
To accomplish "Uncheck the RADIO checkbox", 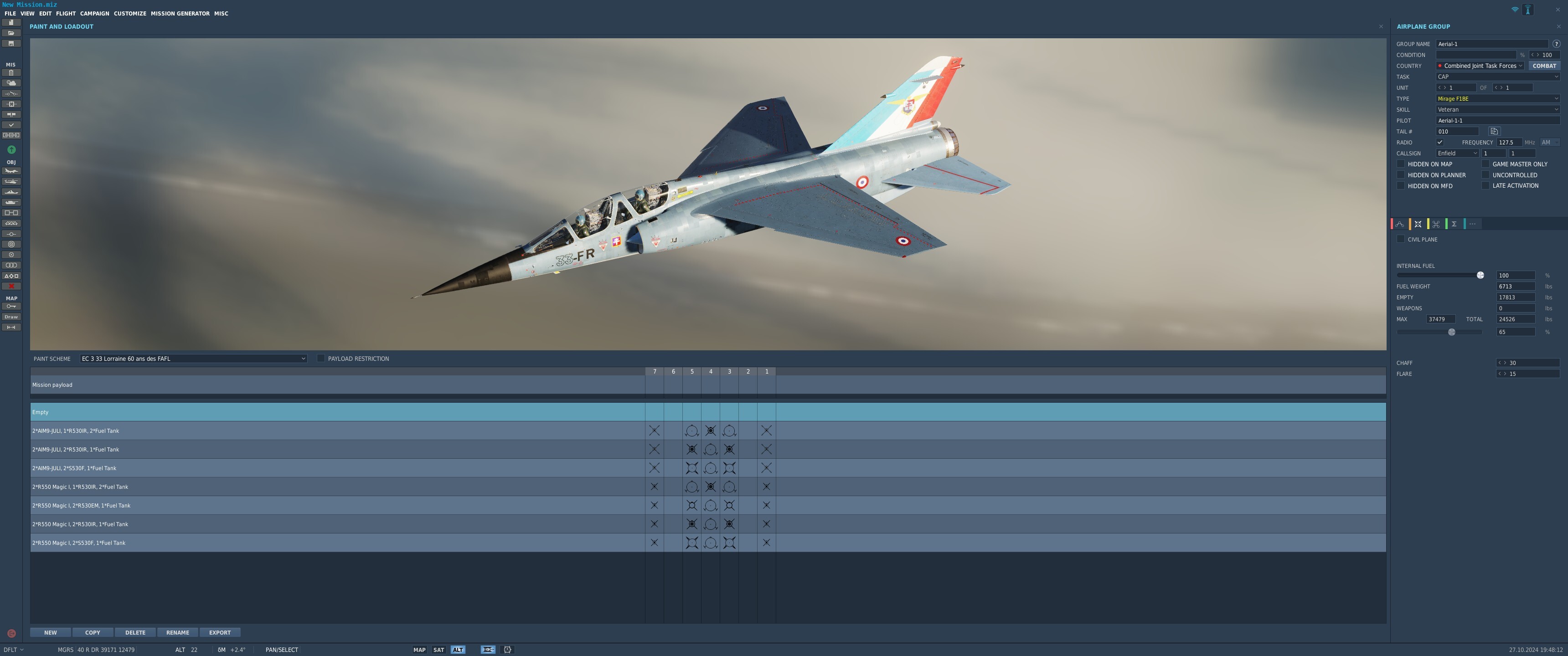I will (x=1439, y=143).
